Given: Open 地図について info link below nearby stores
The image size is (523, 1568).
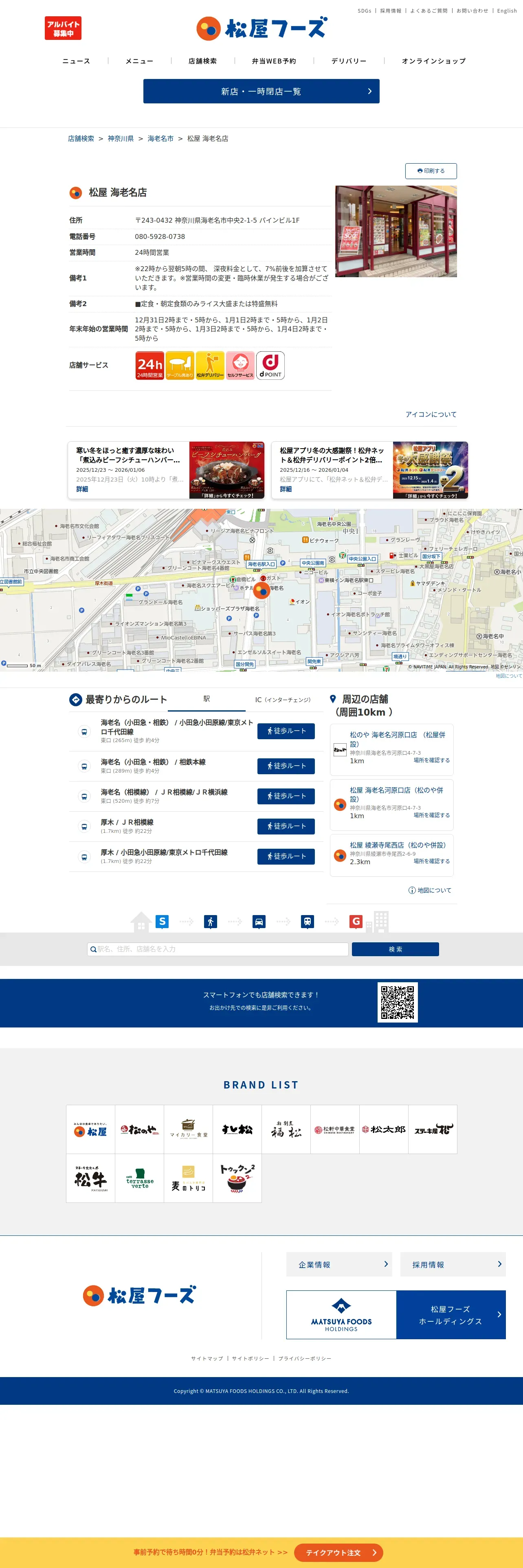Looking at the screenshot, I should point(430,891).
